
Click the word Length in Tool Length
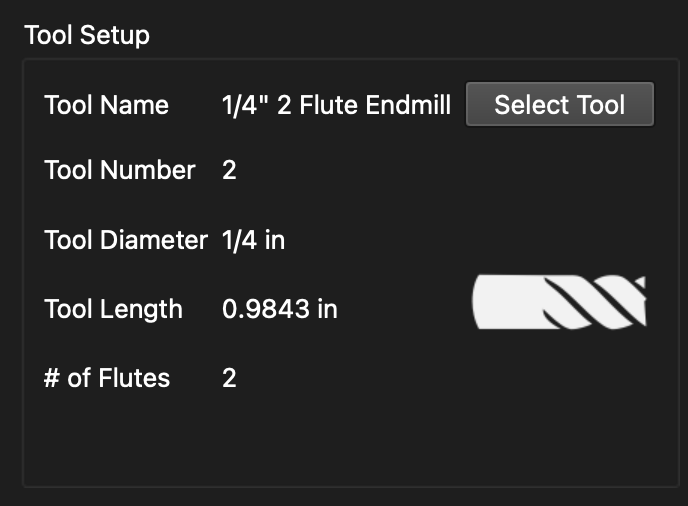141,309
